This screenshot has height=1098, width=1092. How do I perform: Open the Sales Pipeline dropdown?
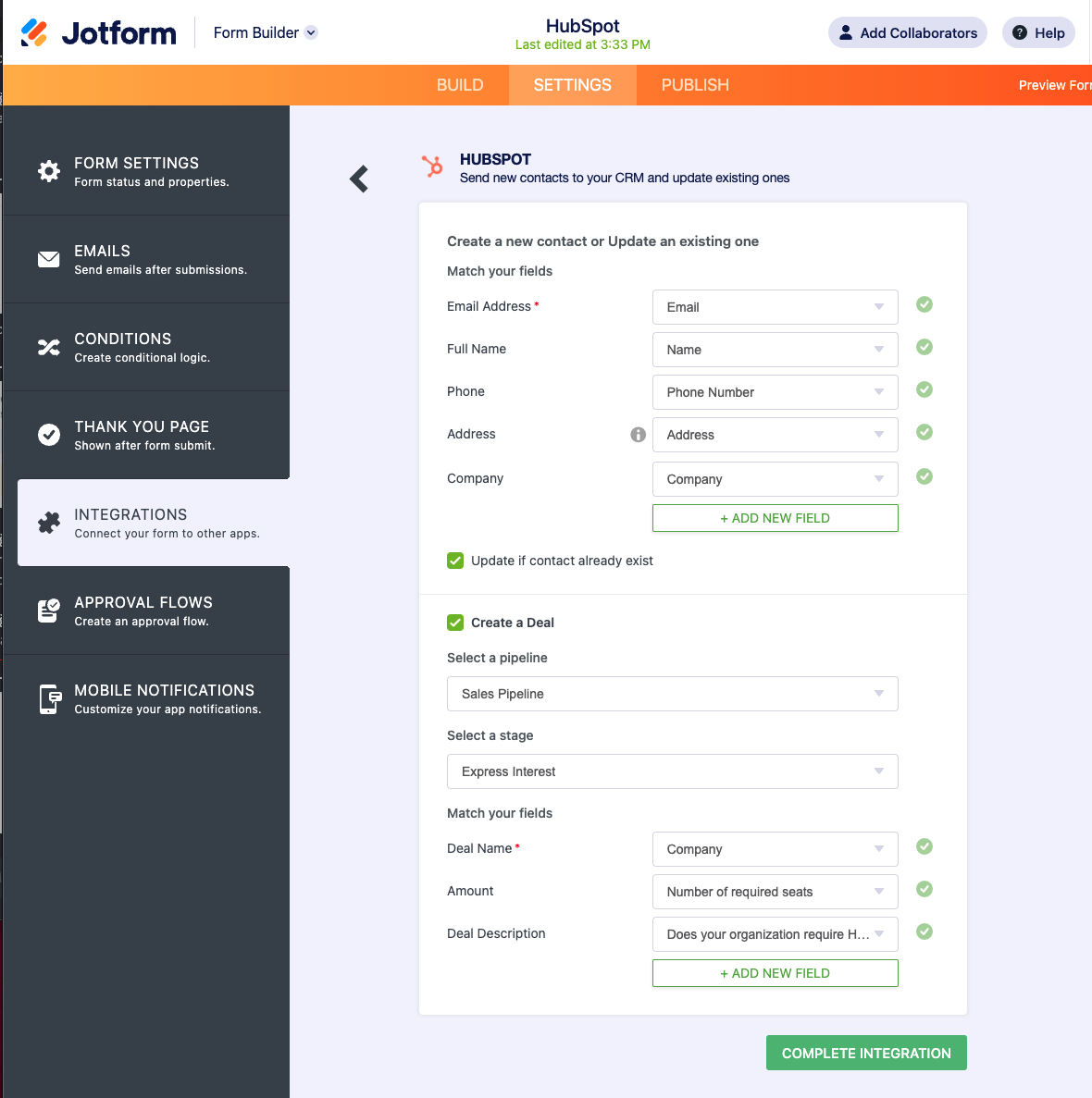click(673, 694)
